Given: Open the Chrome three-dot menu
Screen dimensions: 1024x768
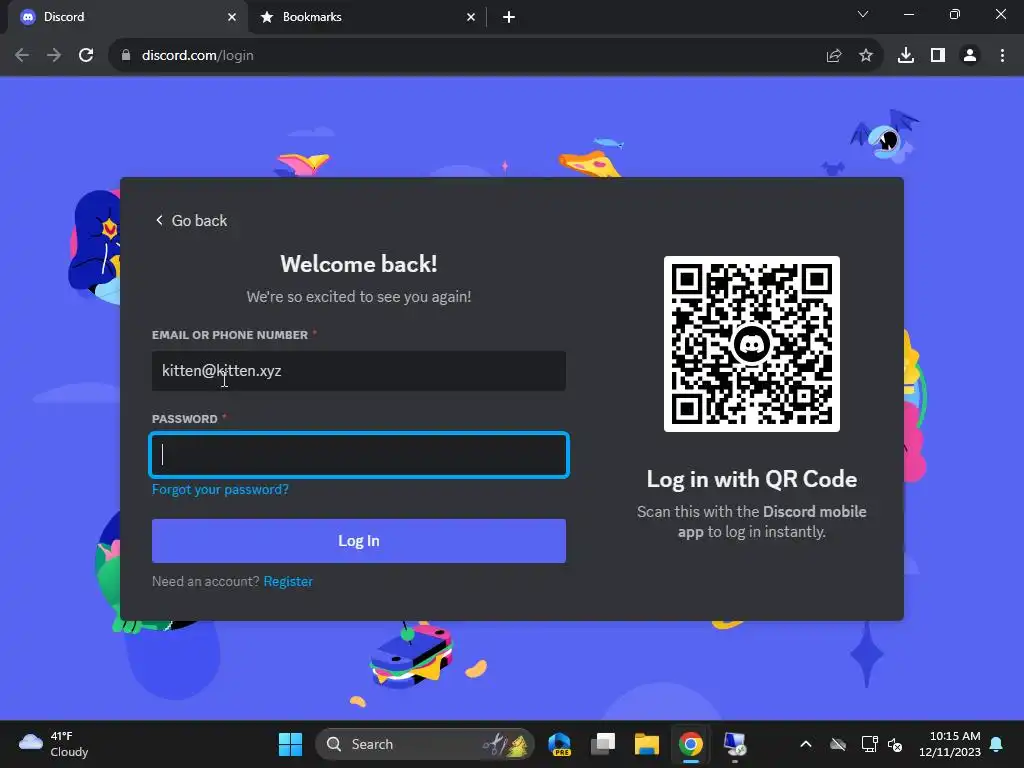Looking at the screenshot, I should click(1002, 56).
